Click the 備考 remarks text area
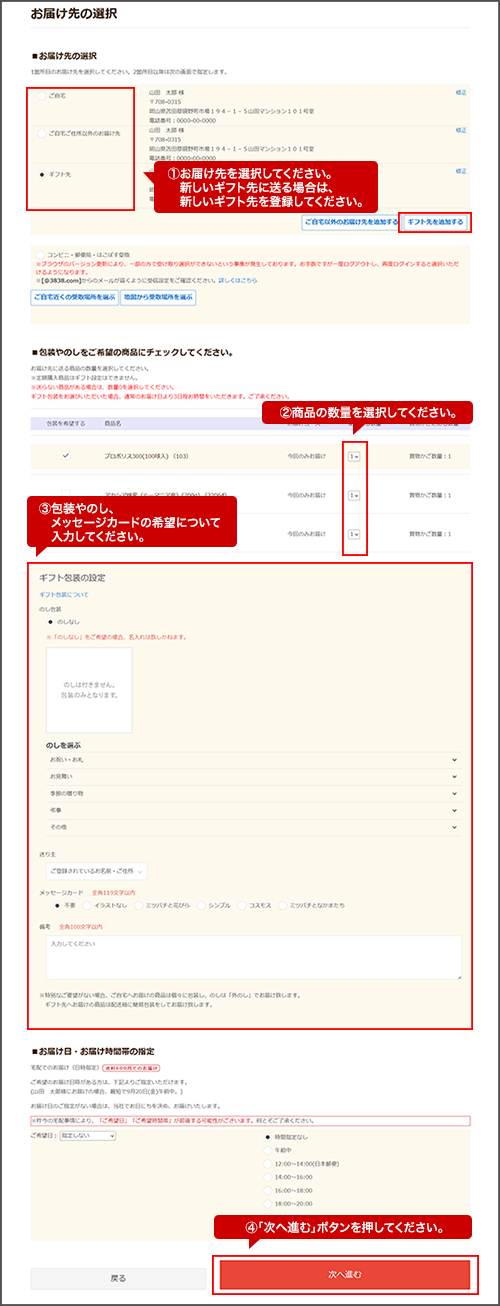 251,957
